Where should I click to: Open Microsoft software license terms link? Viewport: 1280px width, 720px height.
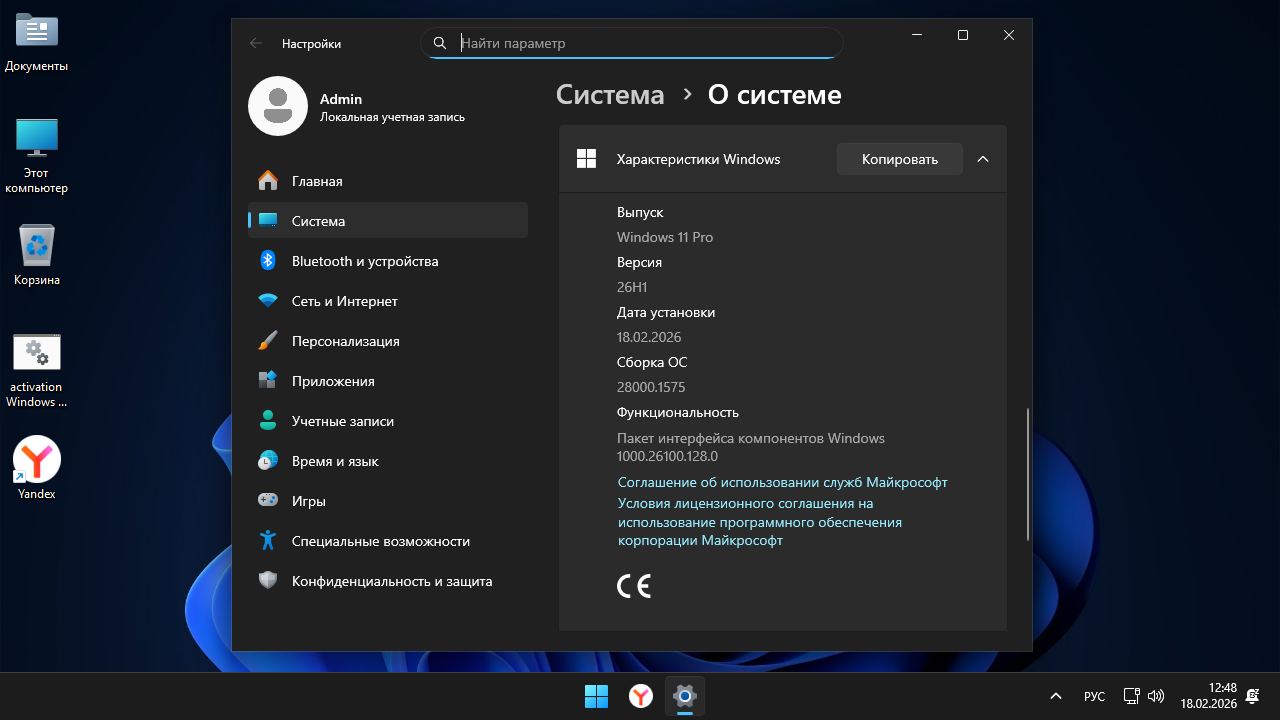(759, 522)
